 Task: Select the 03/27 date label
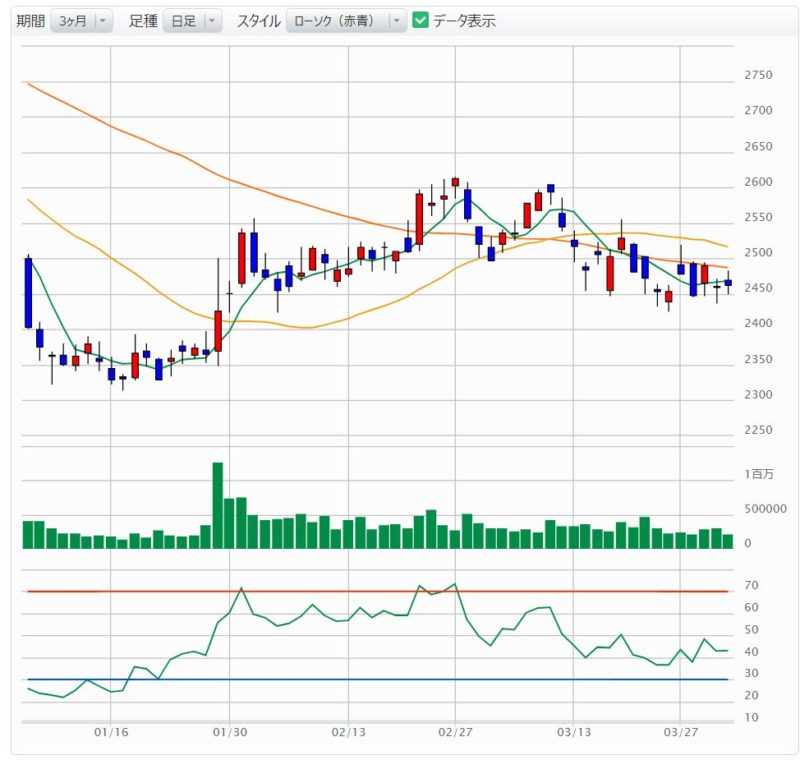[681, 732]
